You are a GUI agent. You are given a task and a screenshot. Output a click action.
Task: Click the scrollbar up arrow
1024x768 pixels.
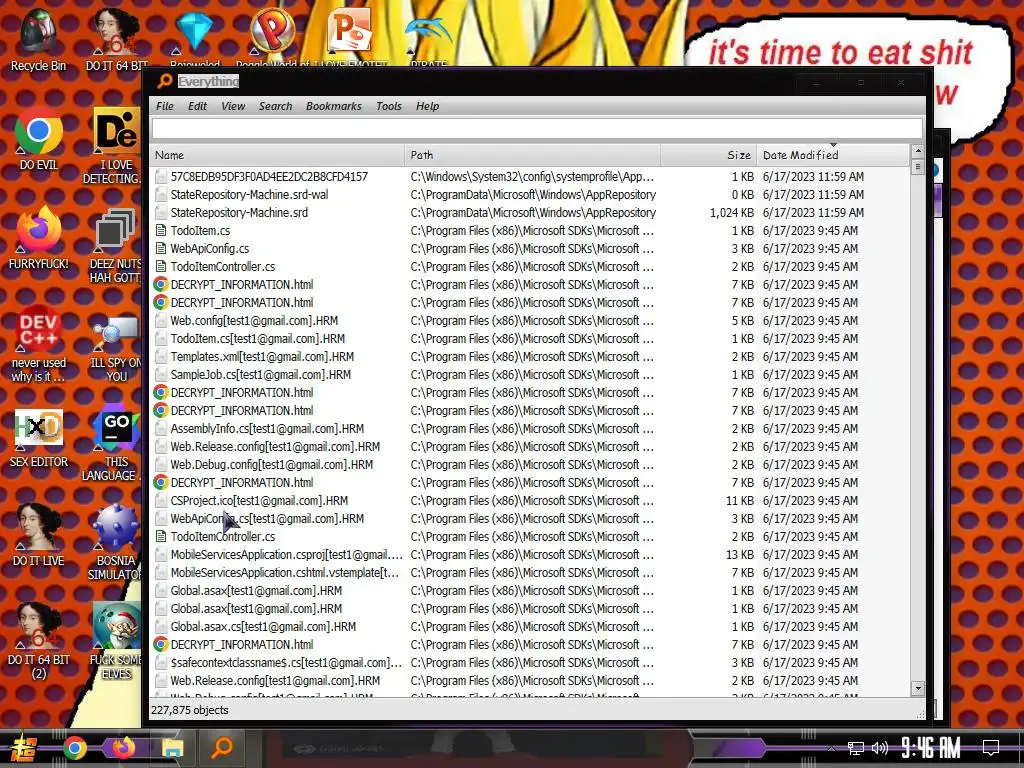(918, 151)
